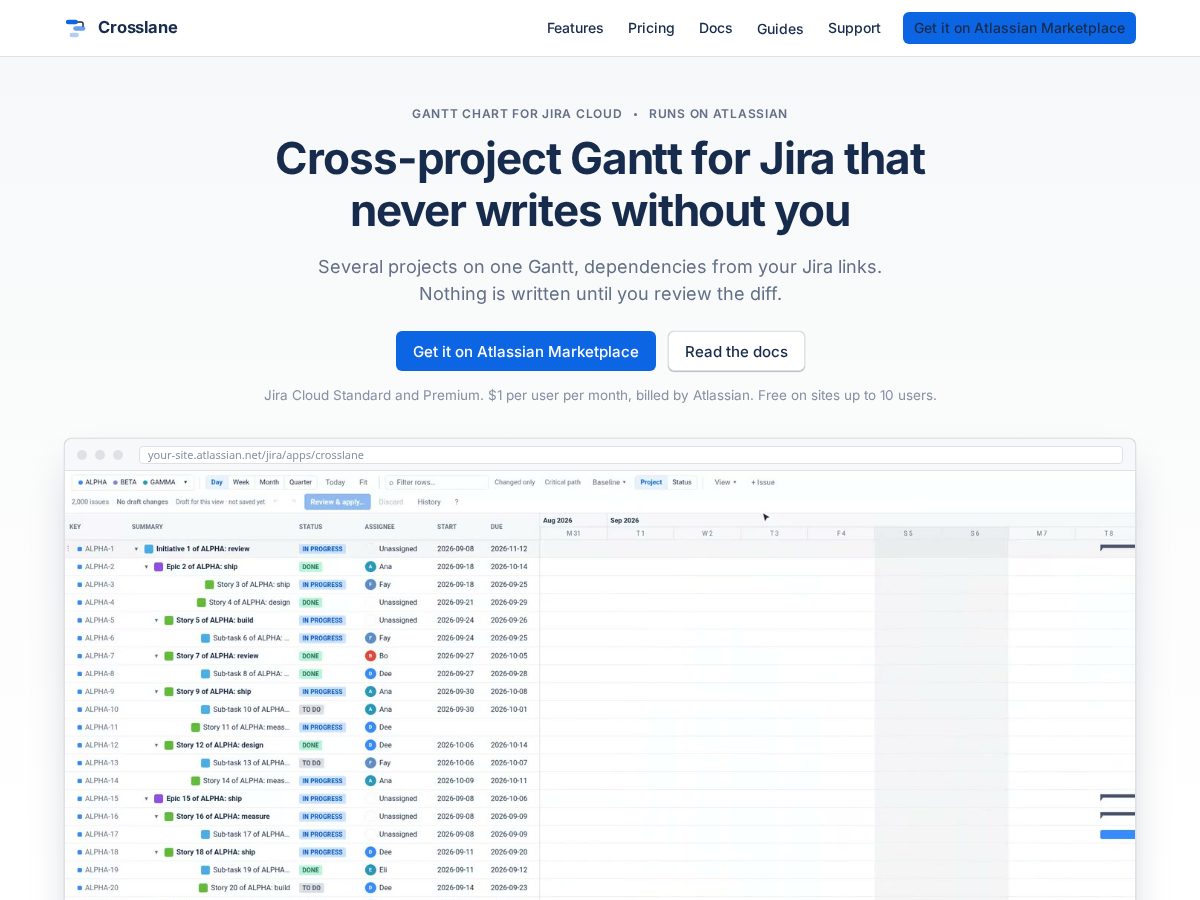
Task: Click the + Issue button
Action: pos(763,482)
